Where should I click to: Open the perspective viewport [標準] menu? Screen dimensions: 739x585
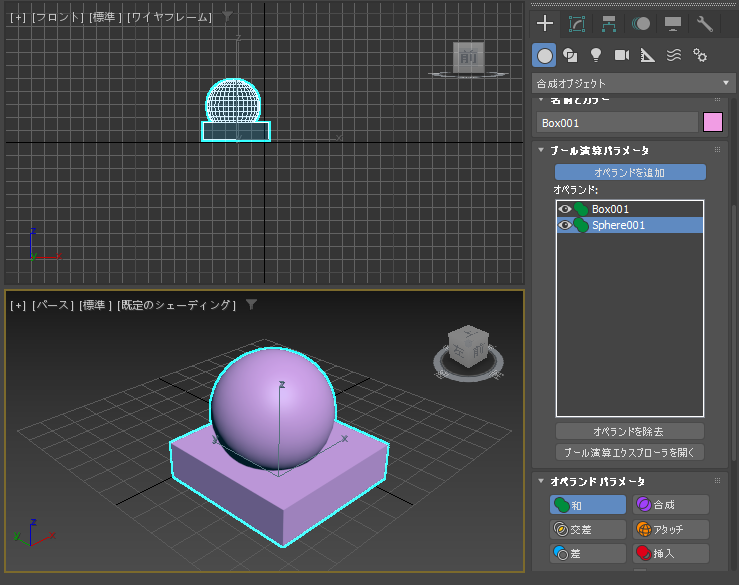(x=95, y=305)
